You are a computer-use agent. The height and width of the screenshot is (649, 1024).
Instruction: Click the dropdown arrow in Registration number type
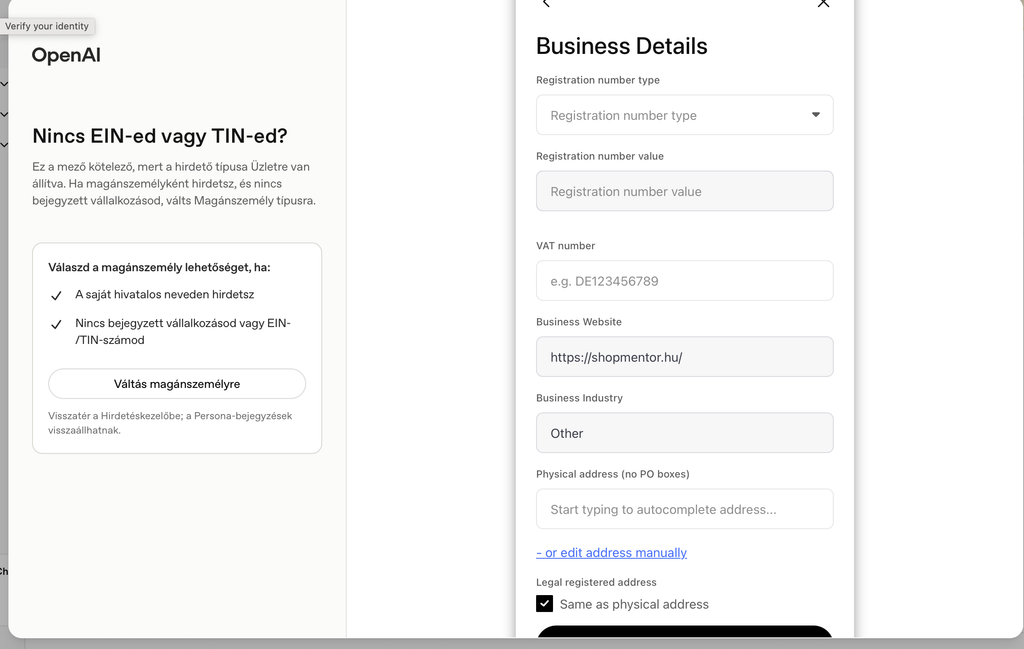pos(816,115)
